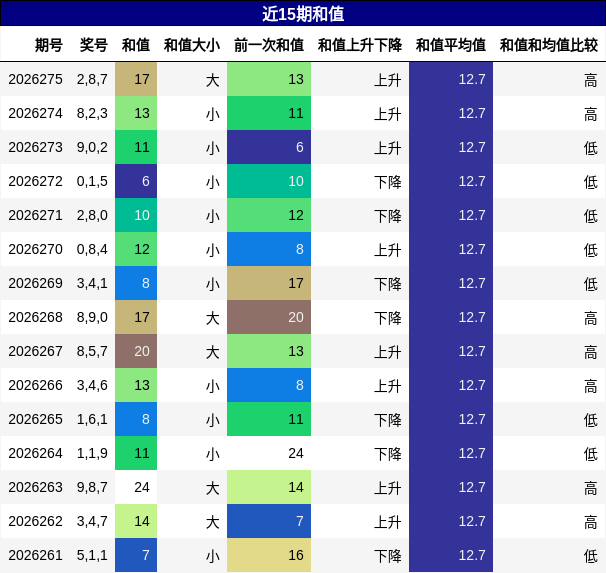Click period number 2026273
The width and height of the screenshot is (606, 573).
[36, 147]
